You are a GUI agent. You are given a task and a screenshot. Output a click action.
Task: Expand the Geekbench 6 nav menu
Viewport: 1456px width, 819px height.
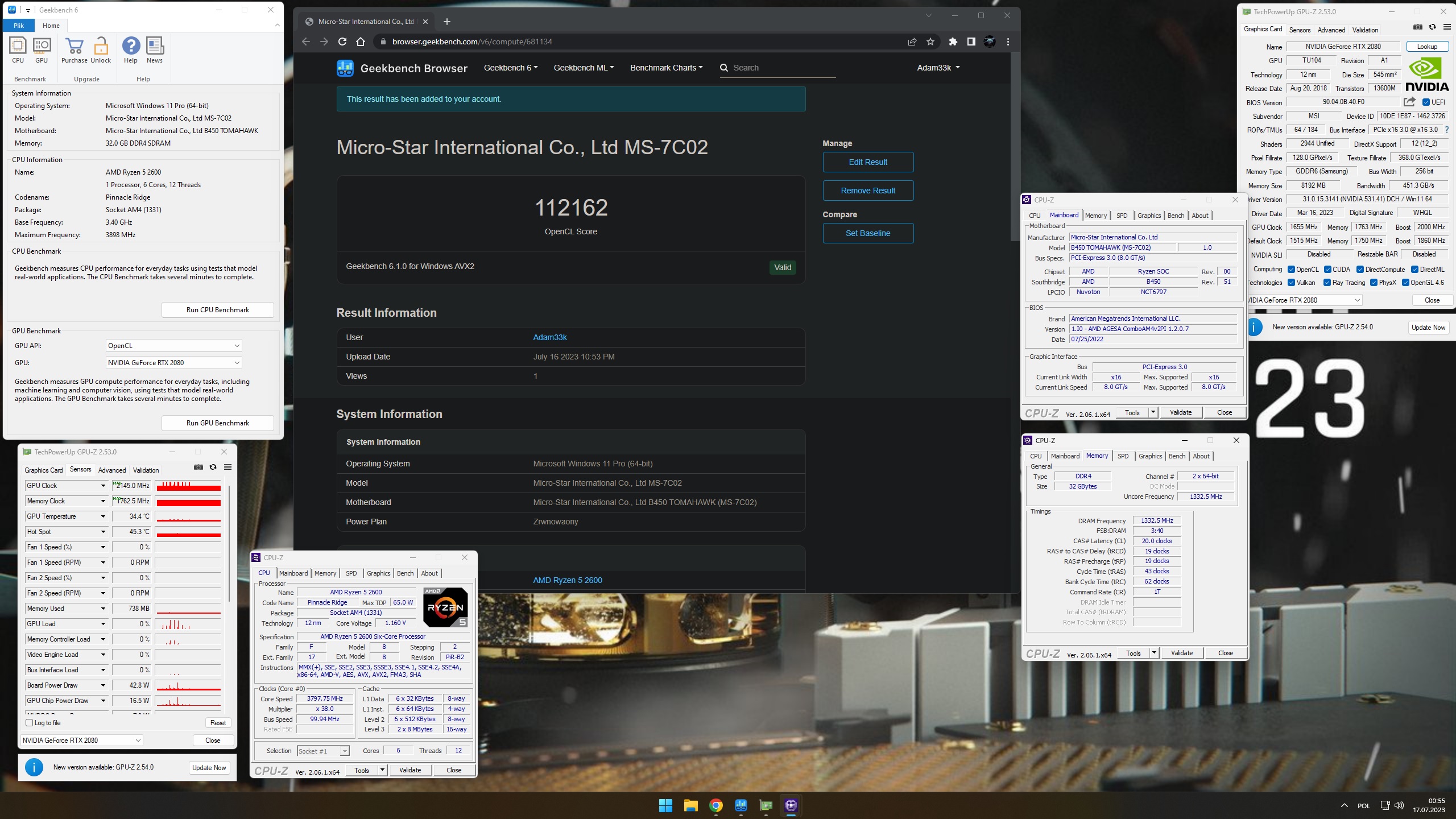pos(510,68)
